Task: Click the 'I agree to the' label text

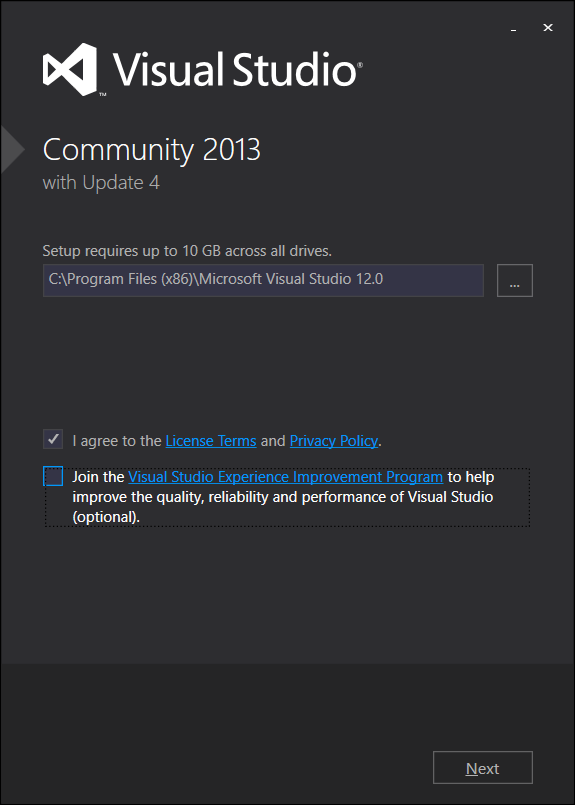Action: (x=117, y=441)
